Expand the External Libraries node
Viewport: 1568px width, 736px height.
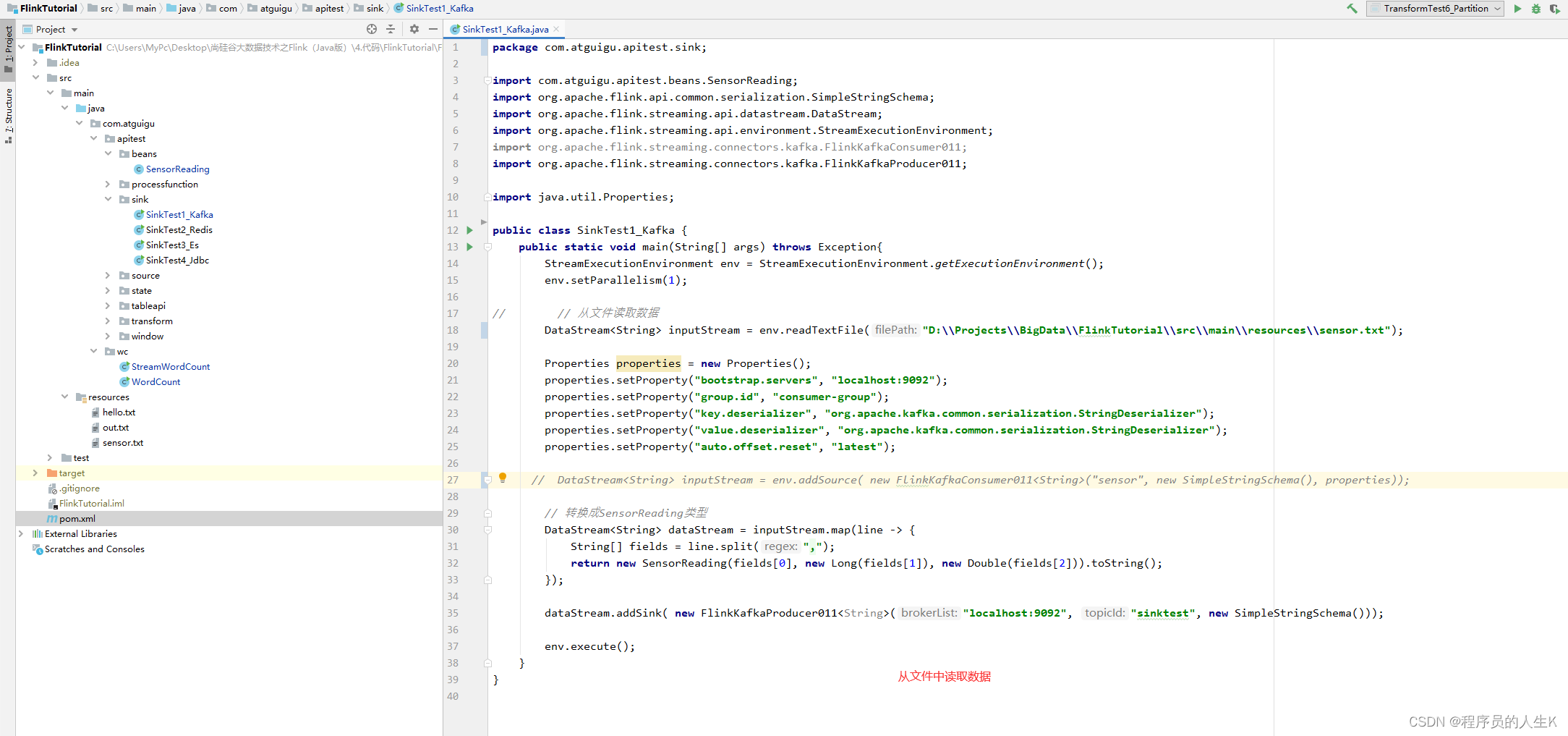[x=21, y=534]
